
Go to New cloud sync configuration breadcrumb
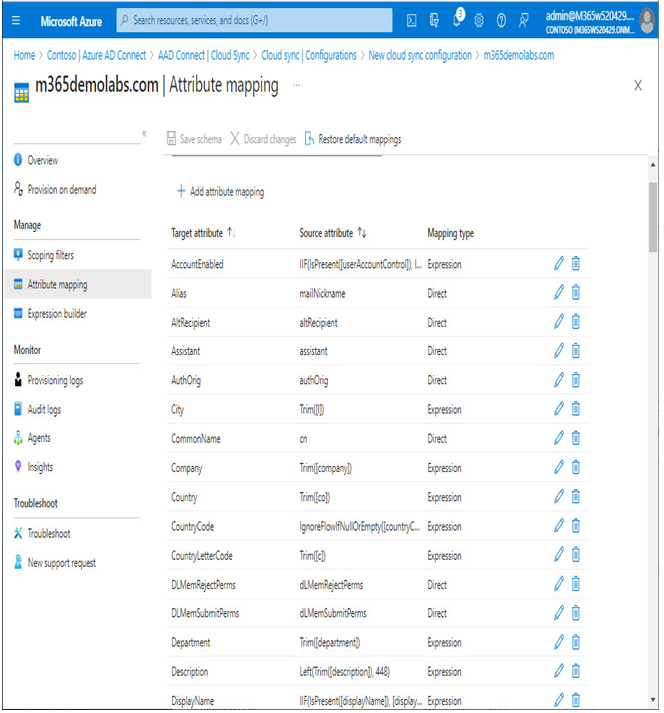pos(420,55)
